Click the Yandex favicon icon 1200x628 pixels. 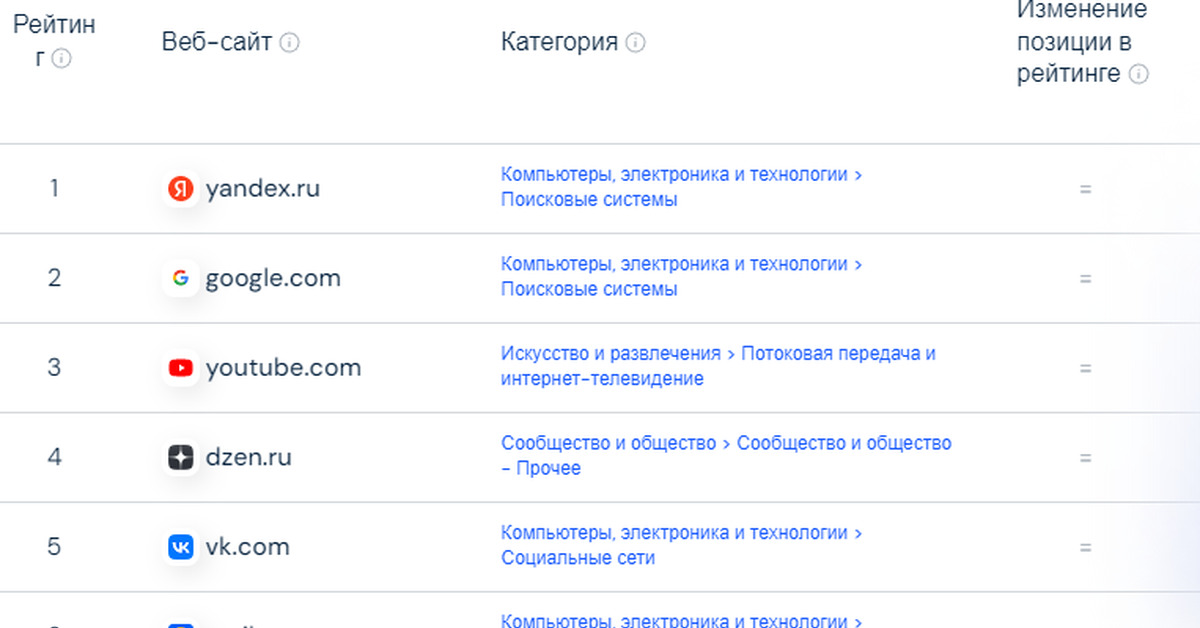pyautogui.click(x=181, y=188)
